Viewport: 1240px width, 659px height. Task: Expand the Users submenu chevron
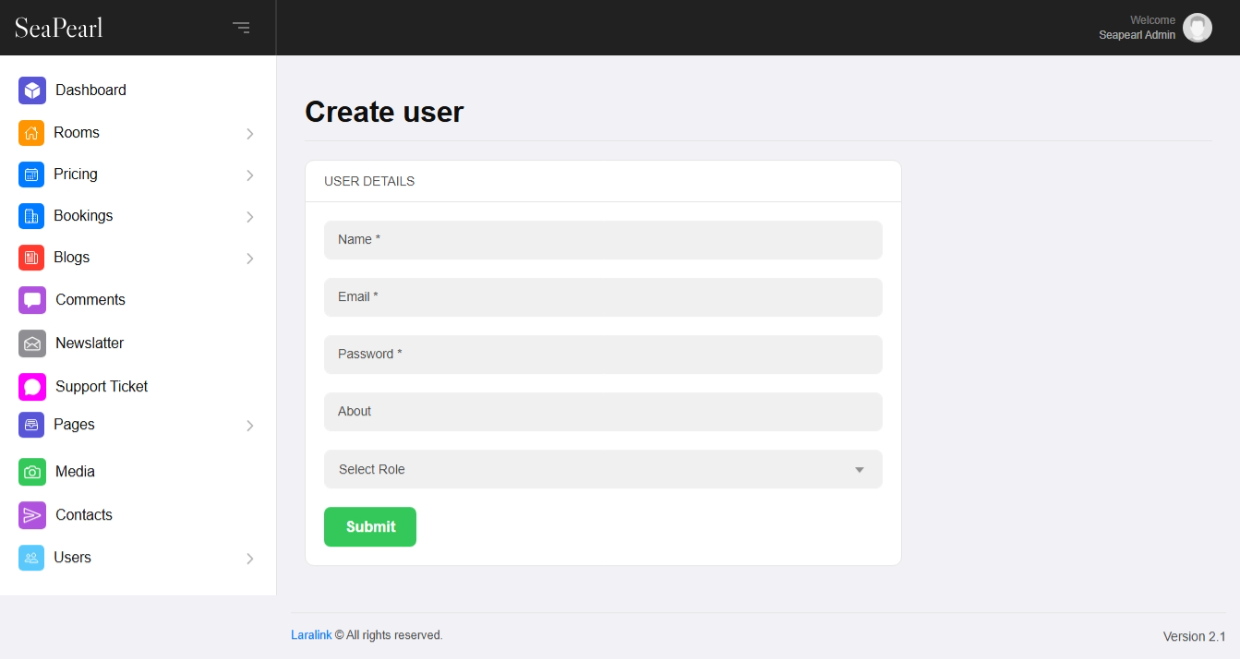click(x=250, y=559)
